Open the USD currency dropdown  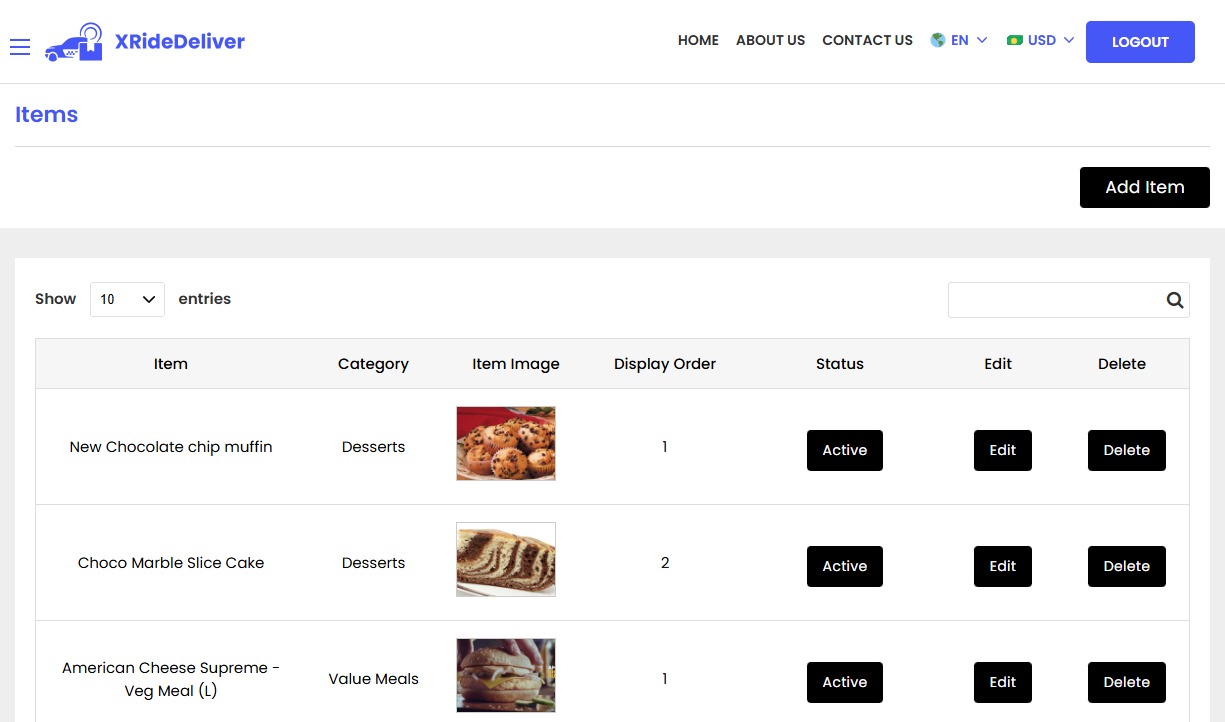pyautogui.click(x=1040, y=40)
